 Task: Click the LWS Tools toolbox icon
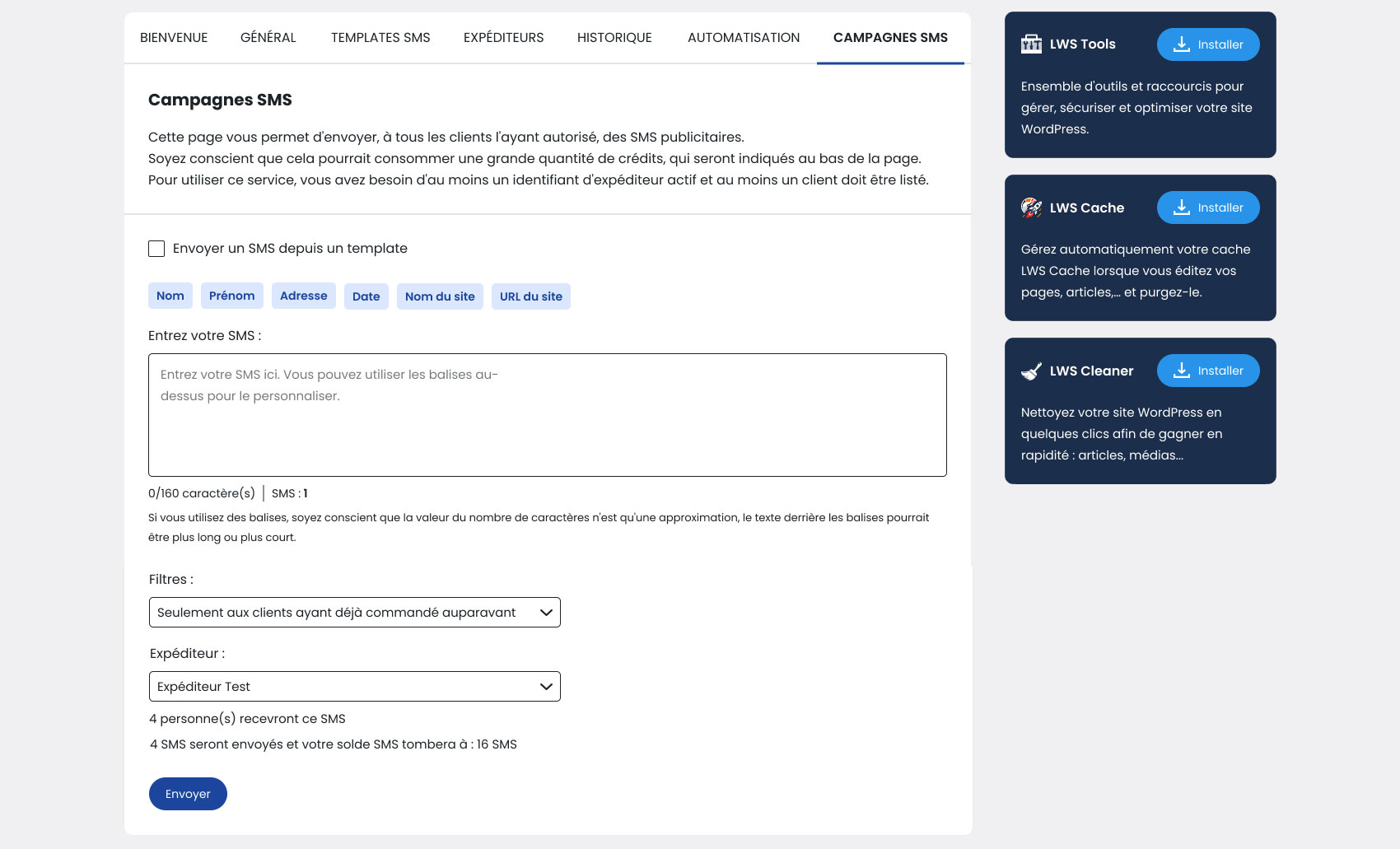1031,44
